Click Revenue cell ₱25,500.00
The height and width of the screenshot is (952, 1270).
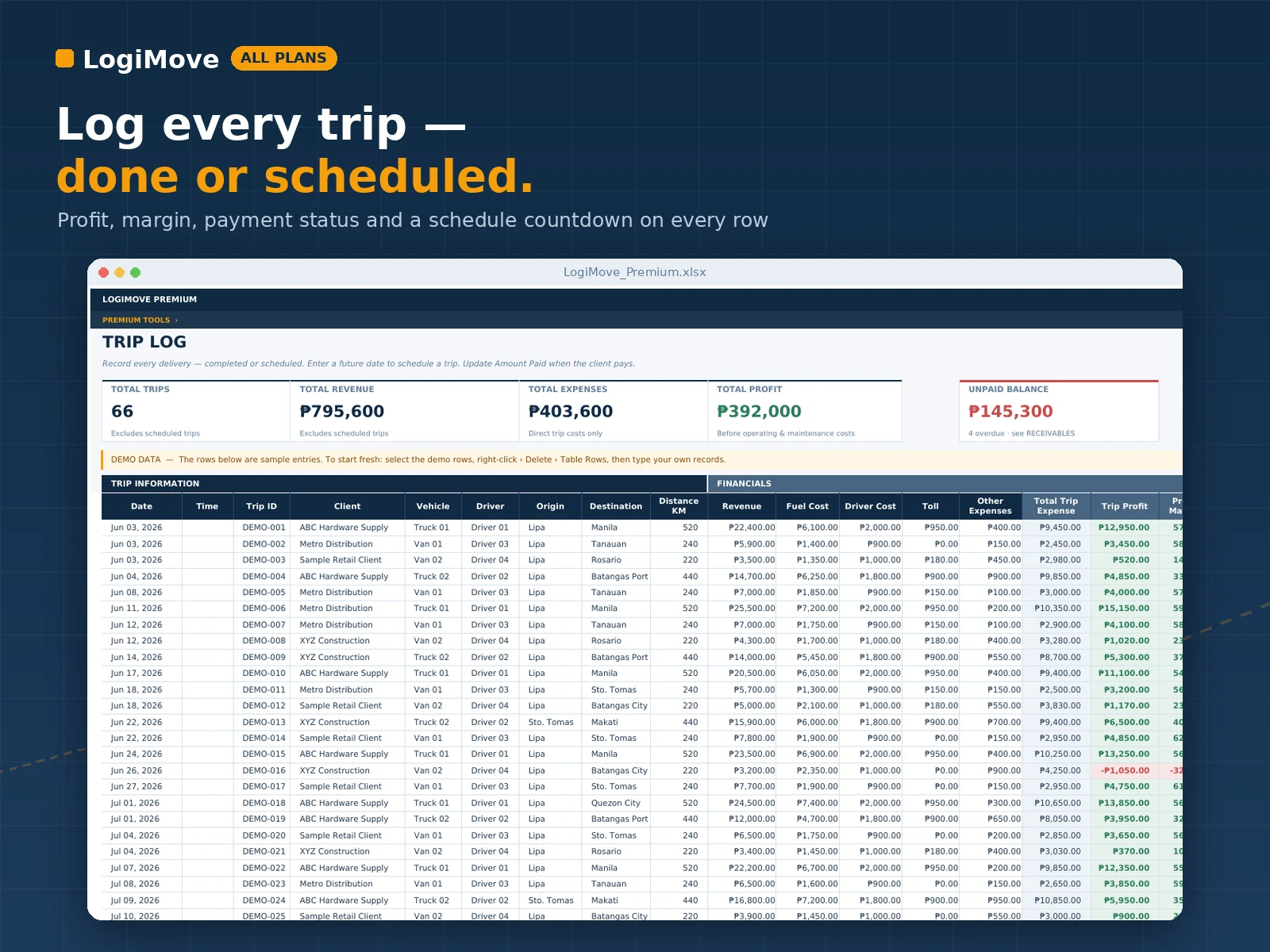741,608
